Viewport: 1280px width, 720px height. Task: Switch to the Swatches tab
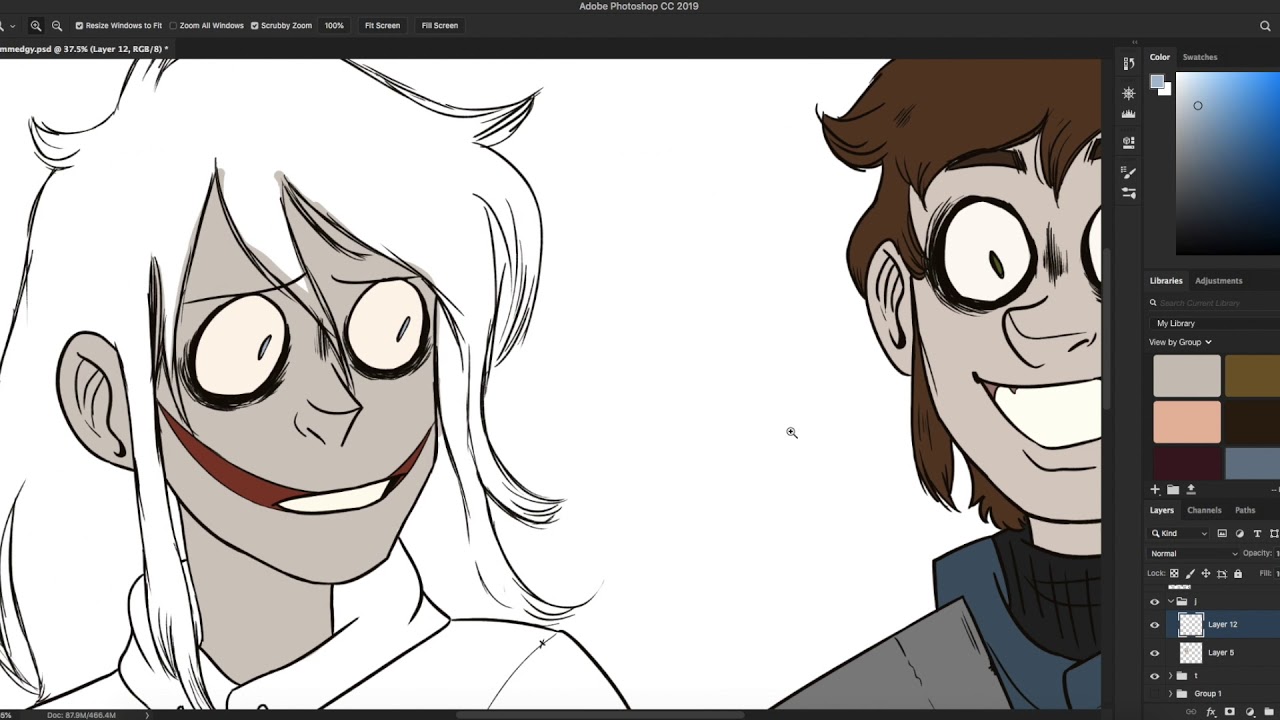click(x=1200, y=57)
